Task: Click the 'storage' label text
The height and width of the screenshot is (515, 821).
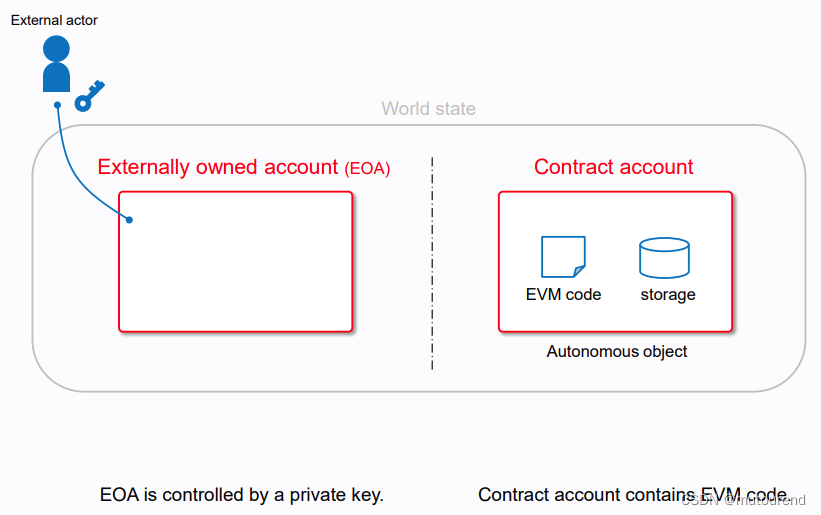Action: 668,294
